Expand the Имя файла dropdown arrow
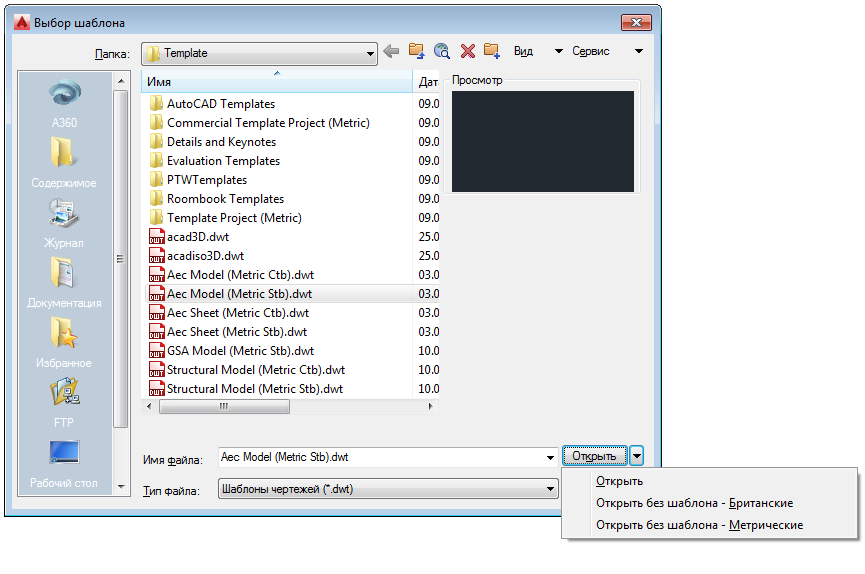The width and height of the screenshot is (865, 574). [x=550, y=458]
